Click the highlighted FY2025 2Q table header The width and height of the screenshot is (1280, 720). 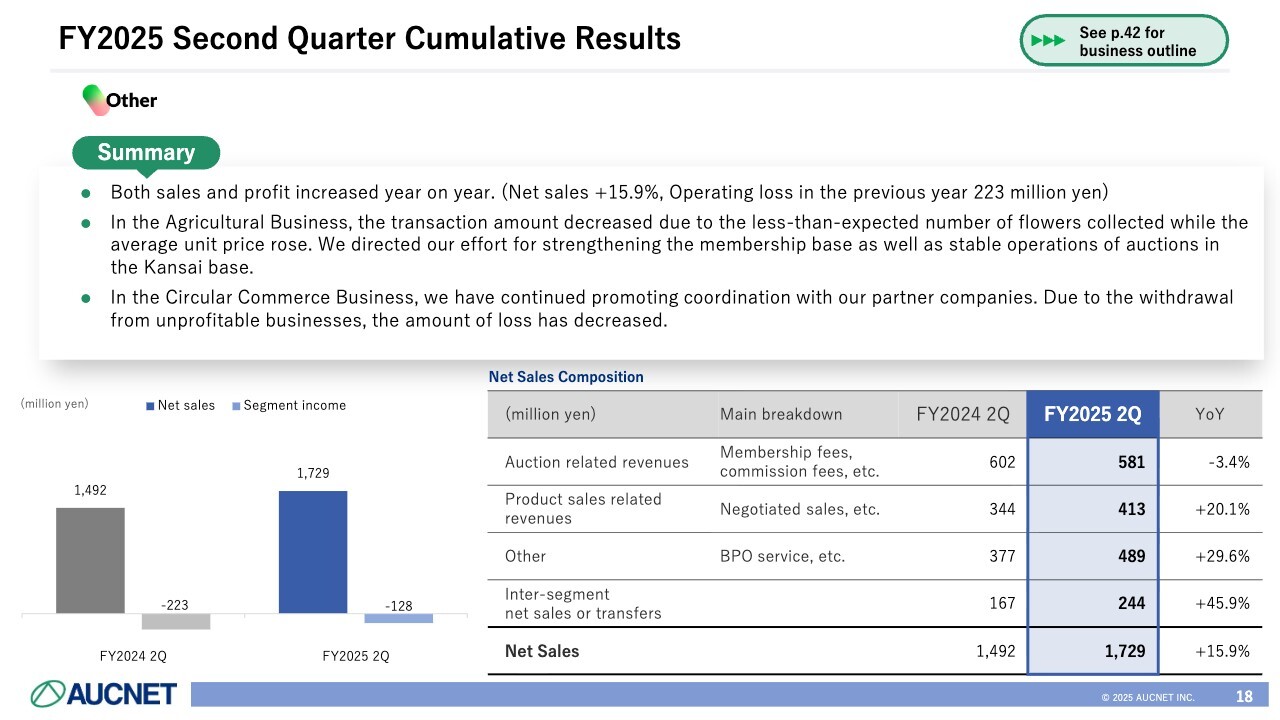click(1092, 414)
